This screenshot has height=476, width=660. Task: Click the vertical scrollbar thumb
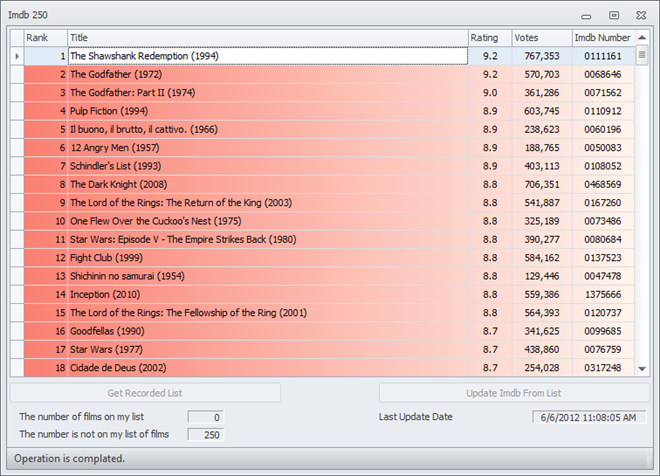(642, 55)
